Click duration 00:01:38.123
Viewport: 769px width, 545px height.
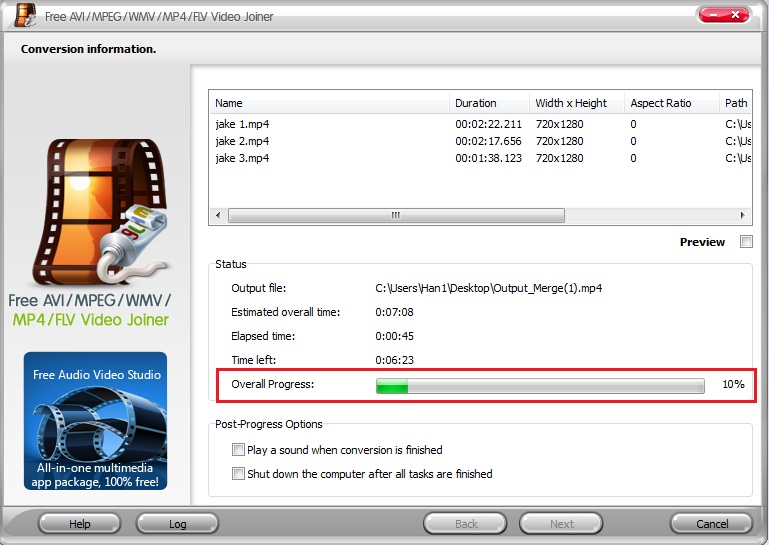pyautogui.click(x=488, y=158)
